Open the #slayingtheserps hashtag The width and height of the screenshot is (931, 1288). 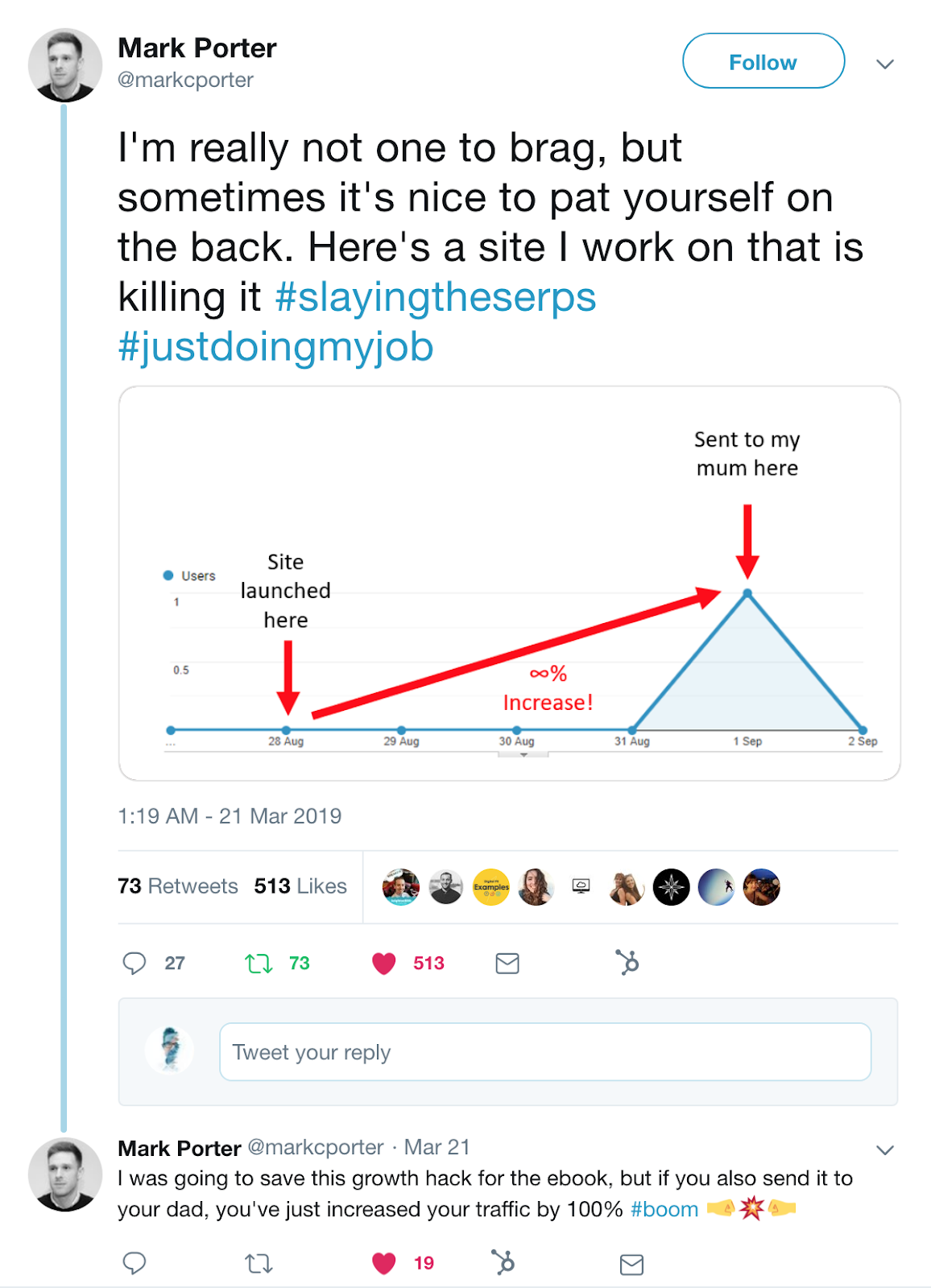(x=435, y=297)
